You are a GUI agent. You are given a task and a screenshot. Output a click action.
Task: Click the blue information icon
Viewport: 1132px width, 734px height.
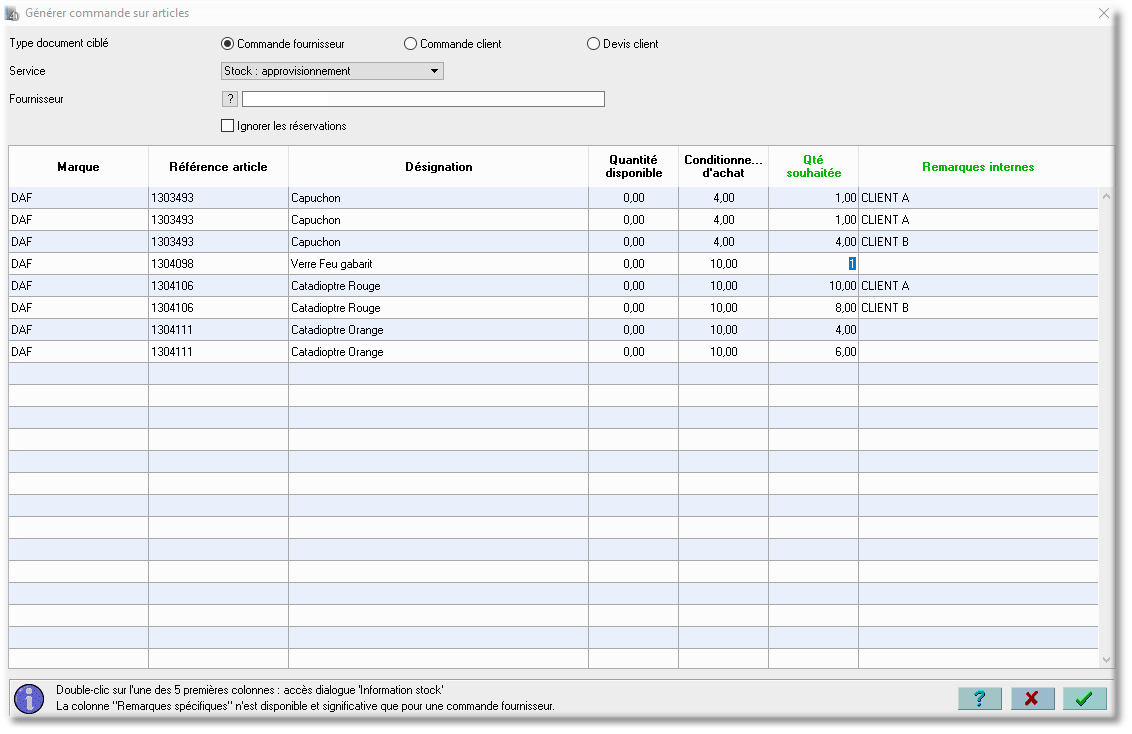tap(29, 699)
